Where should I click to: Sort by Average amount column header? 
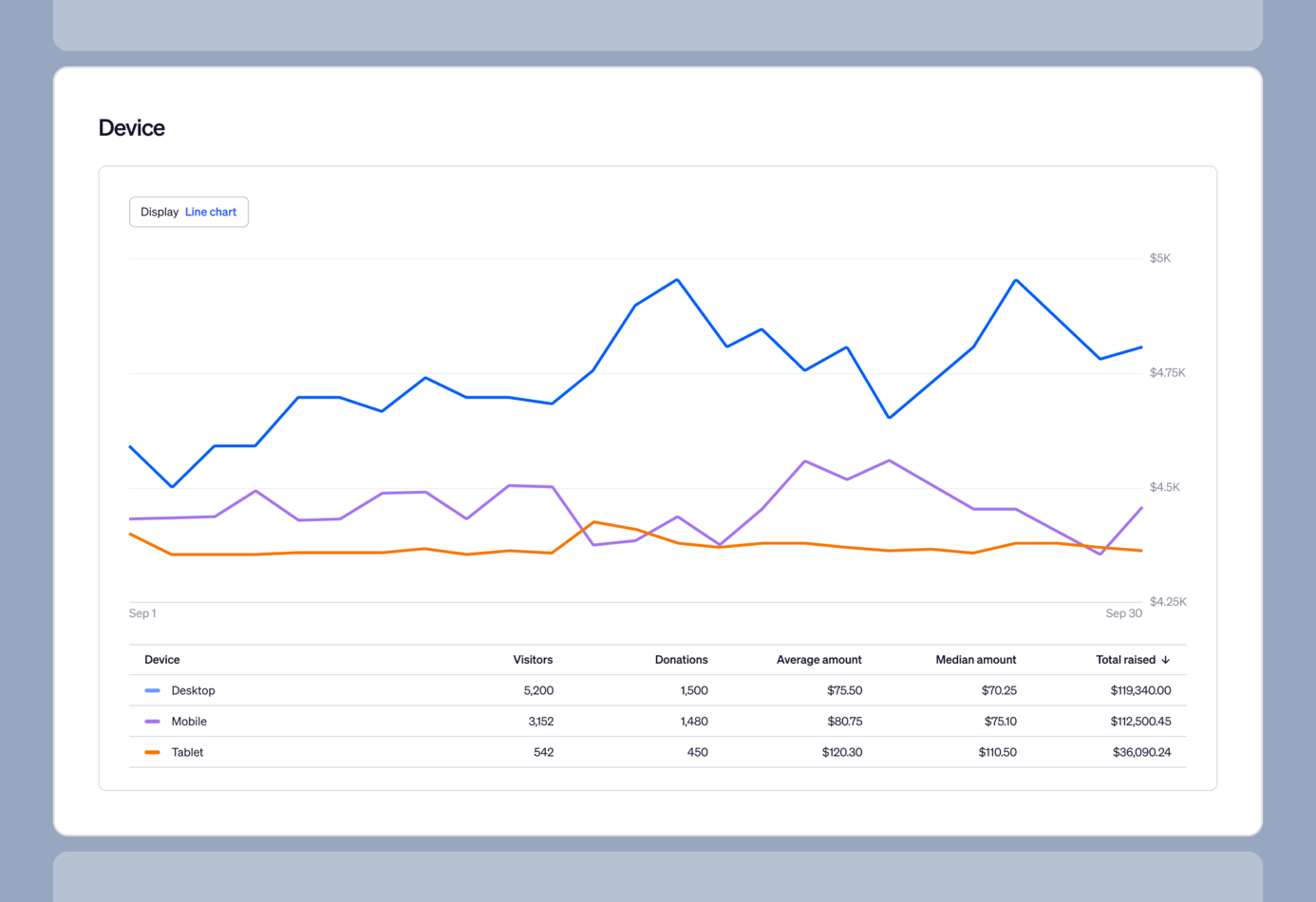pyautogui.click(x=818, y=660)
